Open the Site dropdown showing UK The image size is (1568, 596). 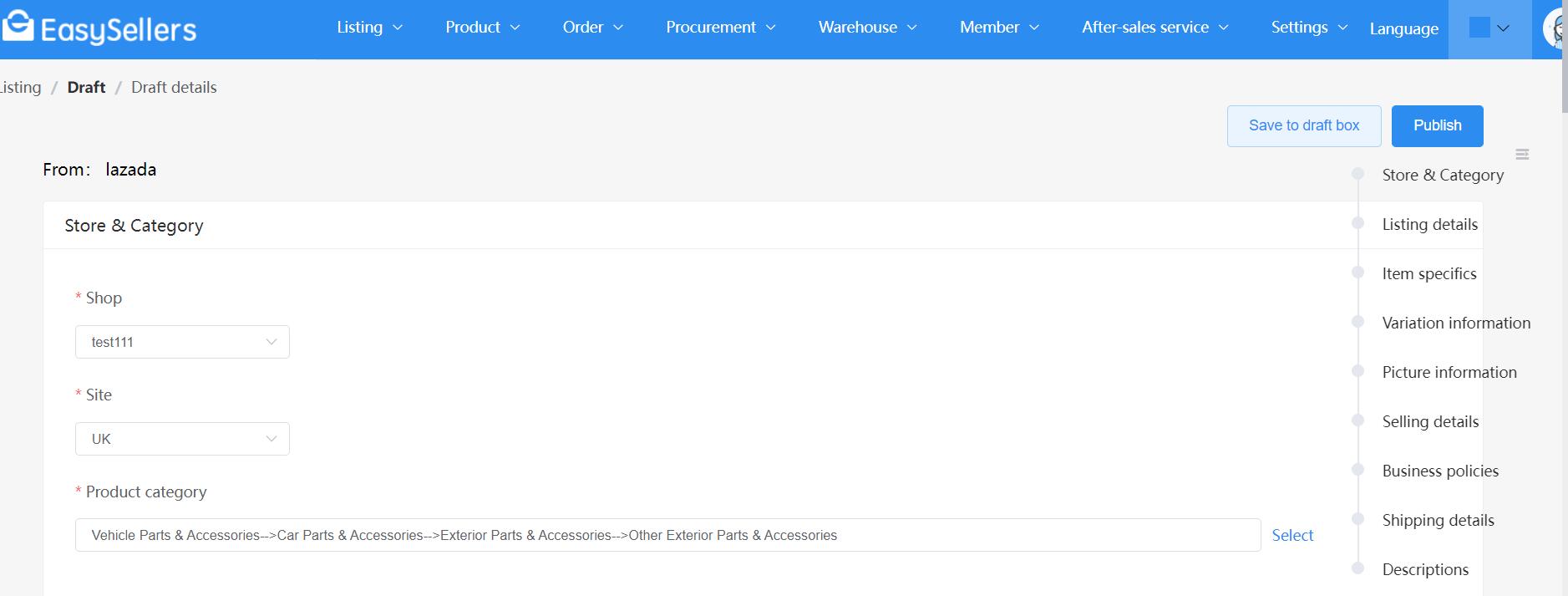click(x=182, y=439)
